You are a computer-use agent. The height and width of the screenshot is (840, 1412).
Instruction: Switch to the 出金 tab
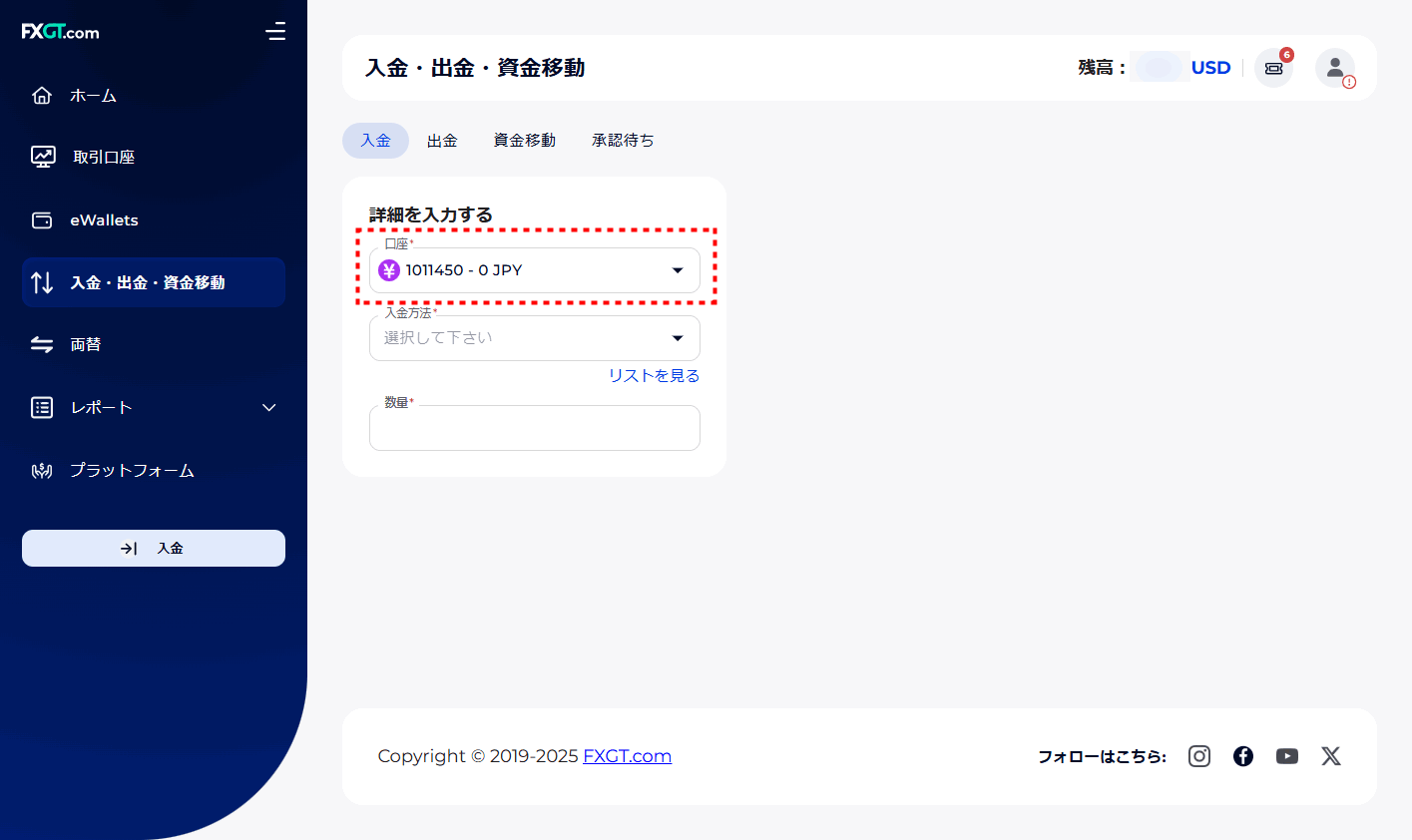click(x=442, y=141)
